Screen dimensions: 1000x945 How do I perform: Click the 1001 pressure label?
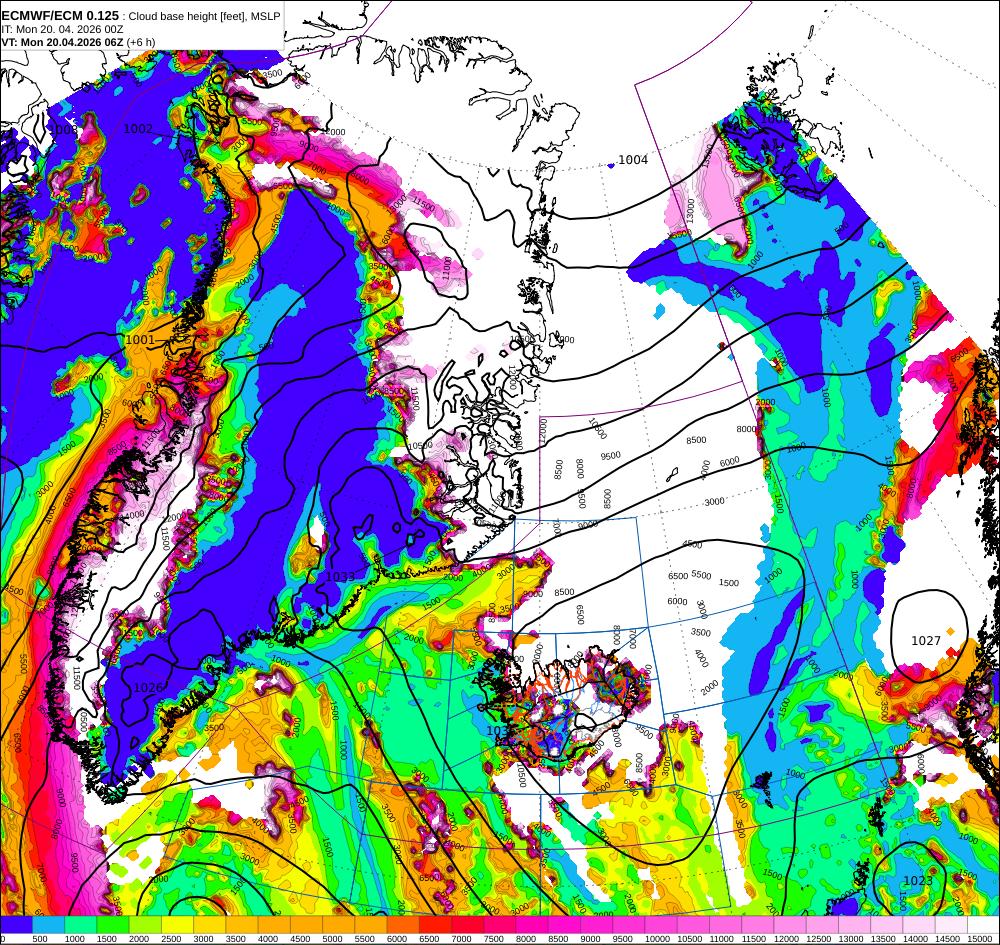(140, 340)
